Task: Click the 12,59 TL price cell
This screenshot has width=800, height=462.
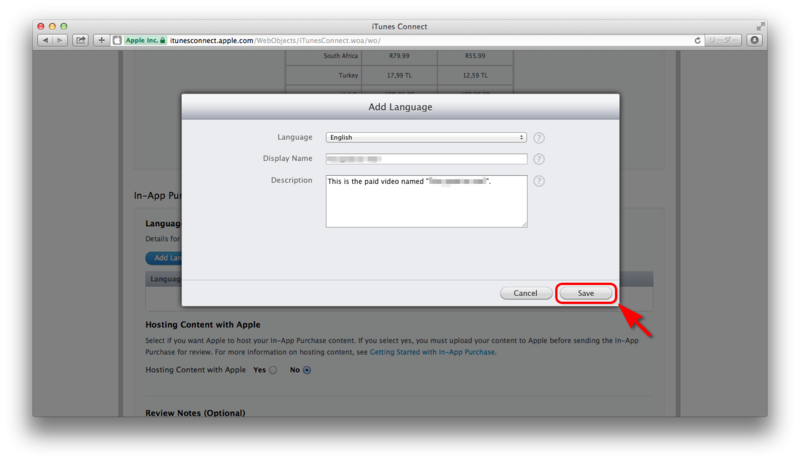Action: click(475, 75)
